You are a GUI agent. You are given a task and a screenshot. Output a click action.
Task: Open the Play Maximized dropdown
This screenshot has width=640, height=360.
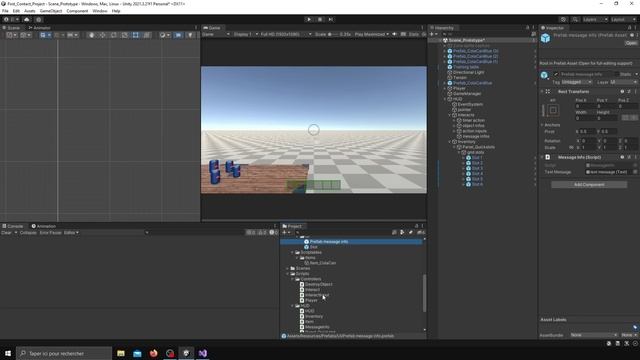click(x=372, y=34)
